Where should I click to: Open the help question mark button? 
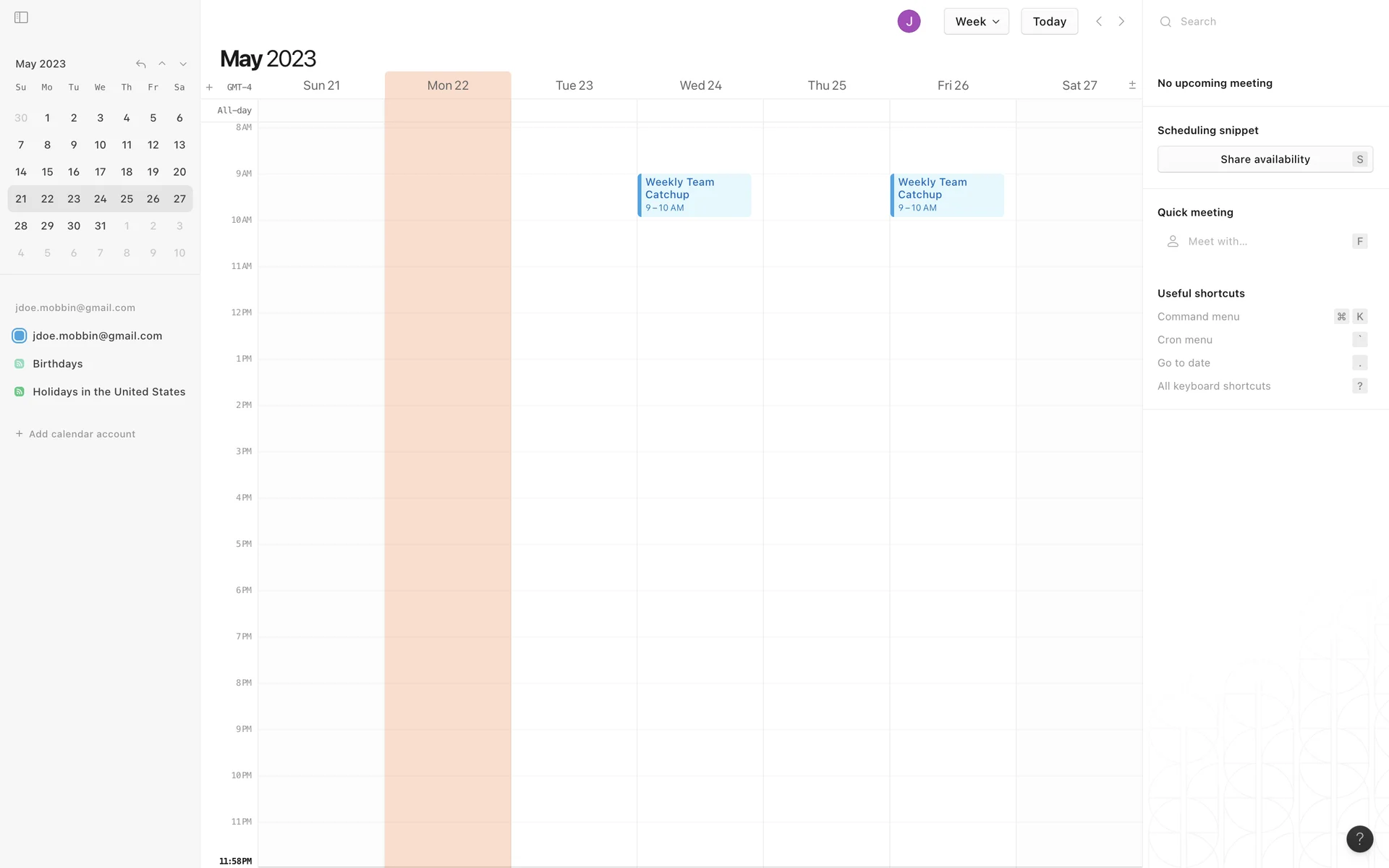[1359, 838]
